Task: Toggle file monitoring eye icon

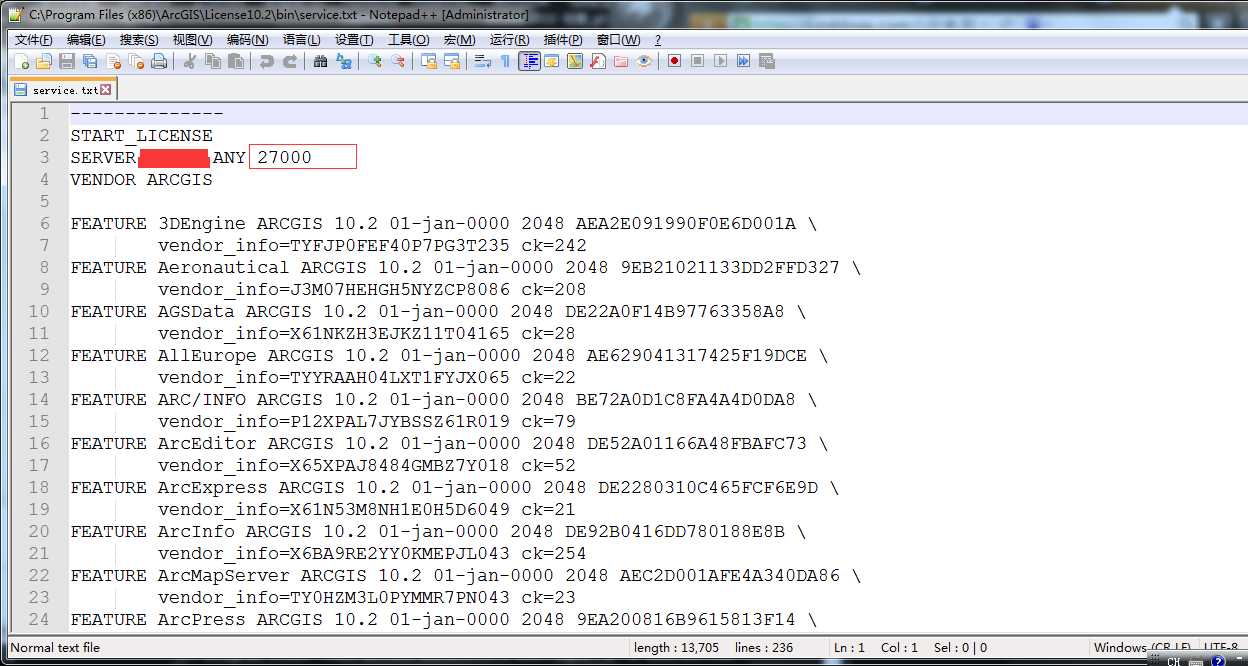Action: [x=644, y=61]
